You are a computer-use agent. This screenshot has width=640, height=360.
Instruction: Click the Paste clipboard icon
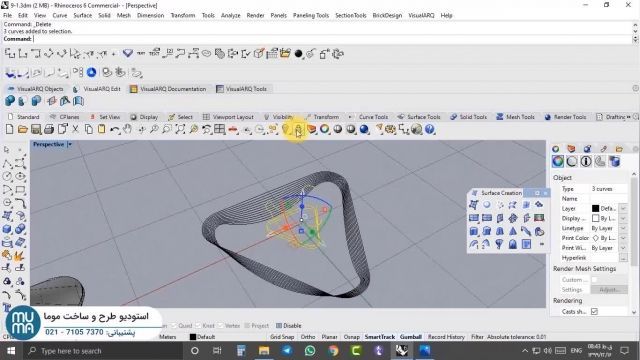(x=101, y=129)
